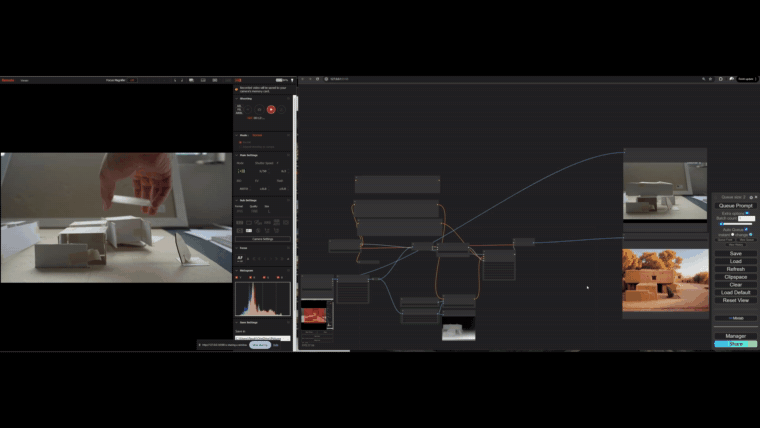Open the shutter speed value selector
The image size is (760, 428).
tap(264, 171)
